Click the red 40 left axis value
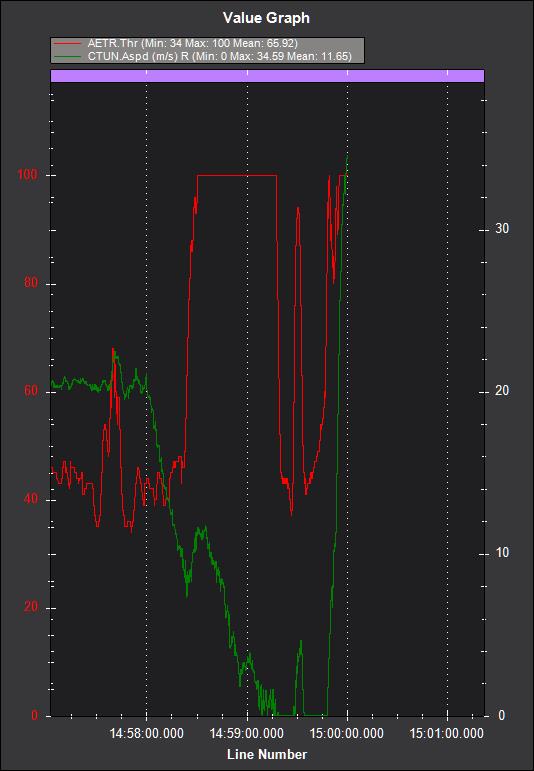 pyautogui.click(x=30, y=500)
